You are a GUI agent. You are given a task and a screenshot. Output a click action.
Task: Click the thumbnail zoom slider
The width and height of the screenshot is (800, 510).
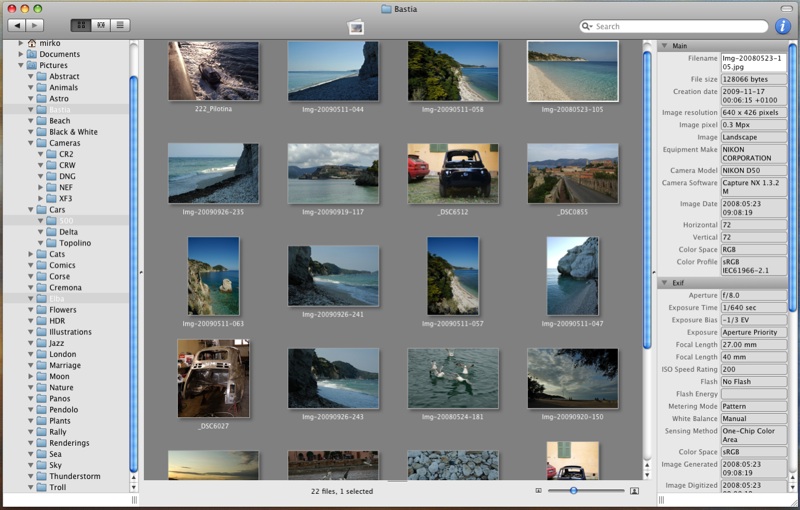[x=574, y=491]
